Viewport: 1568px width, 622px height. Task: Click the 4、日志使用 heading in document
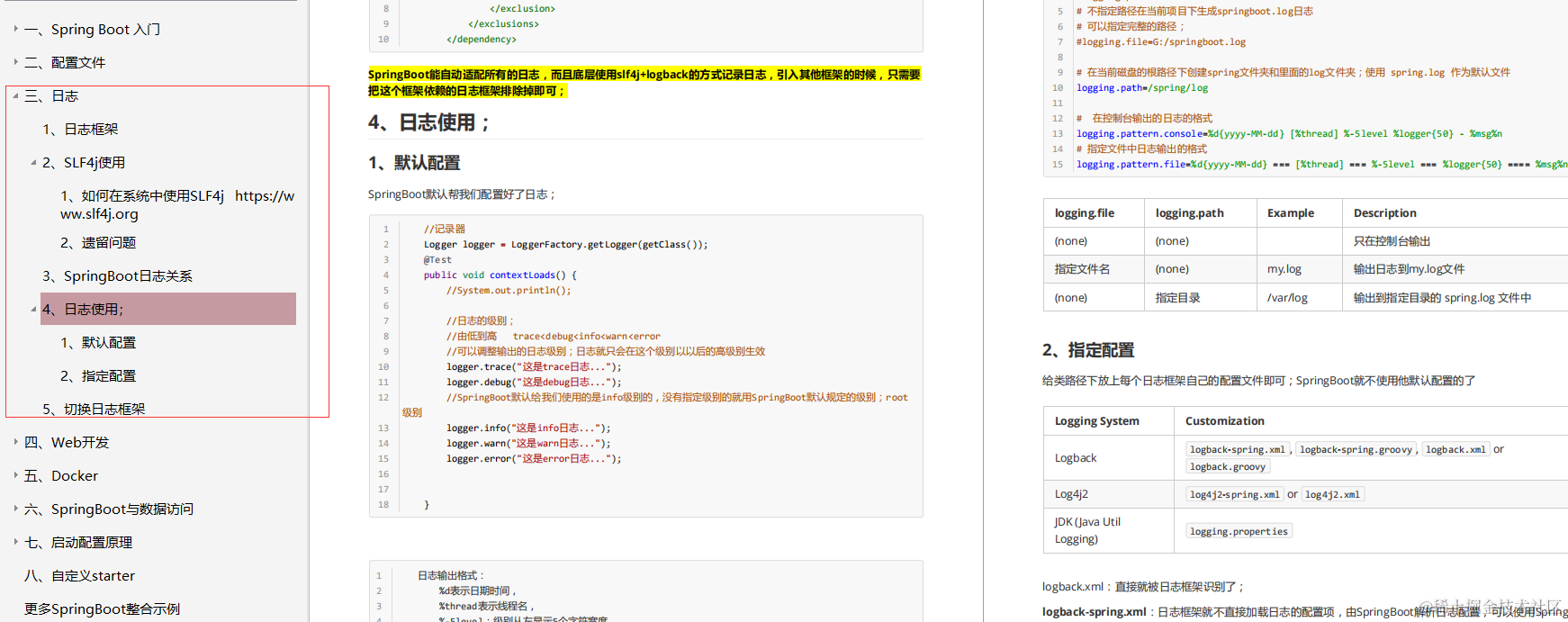pos(428,122)
